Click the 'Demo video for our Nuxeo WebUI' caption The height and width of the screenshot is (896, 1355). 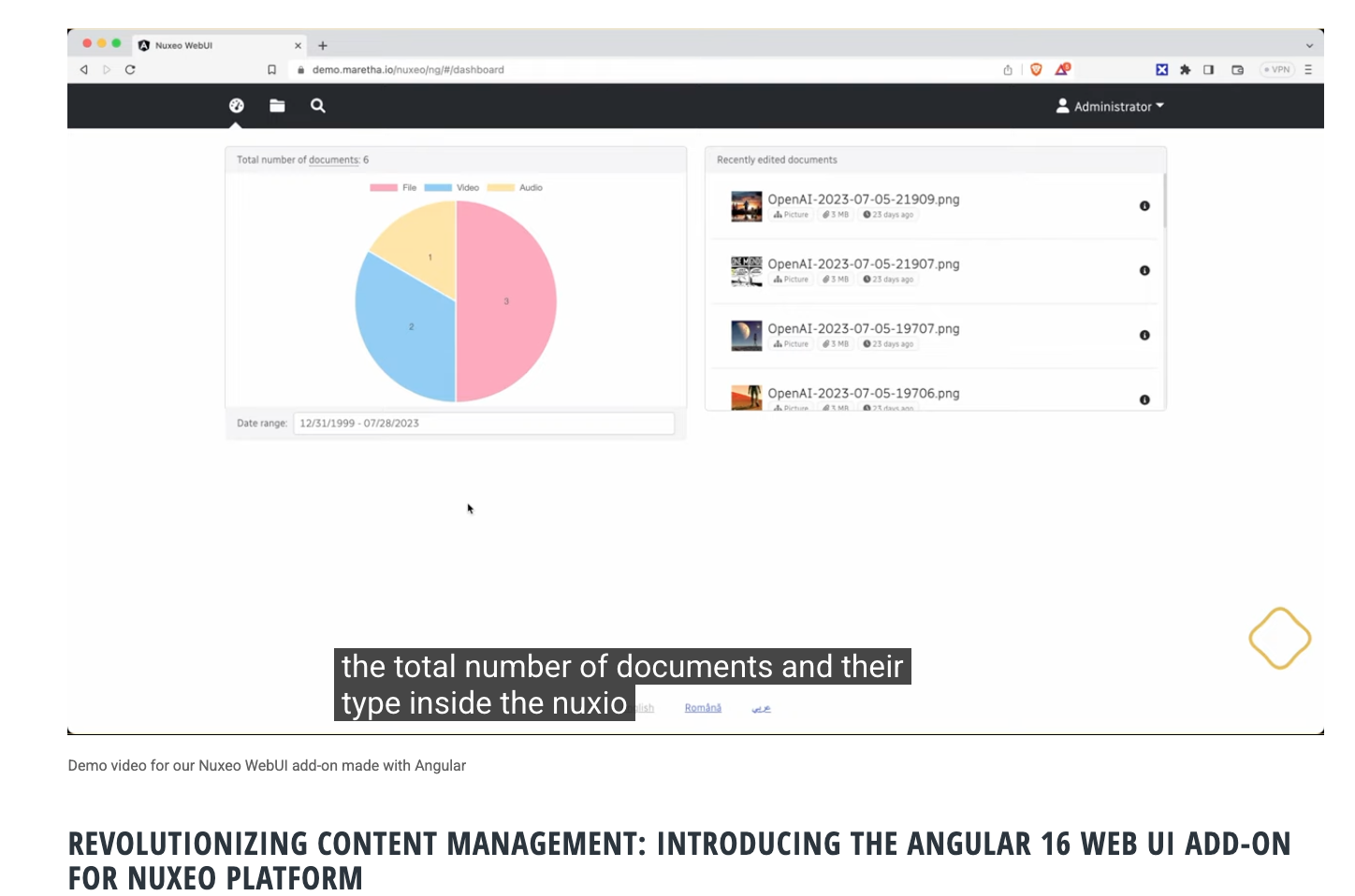pyautogui.click(x=267, y=765)
